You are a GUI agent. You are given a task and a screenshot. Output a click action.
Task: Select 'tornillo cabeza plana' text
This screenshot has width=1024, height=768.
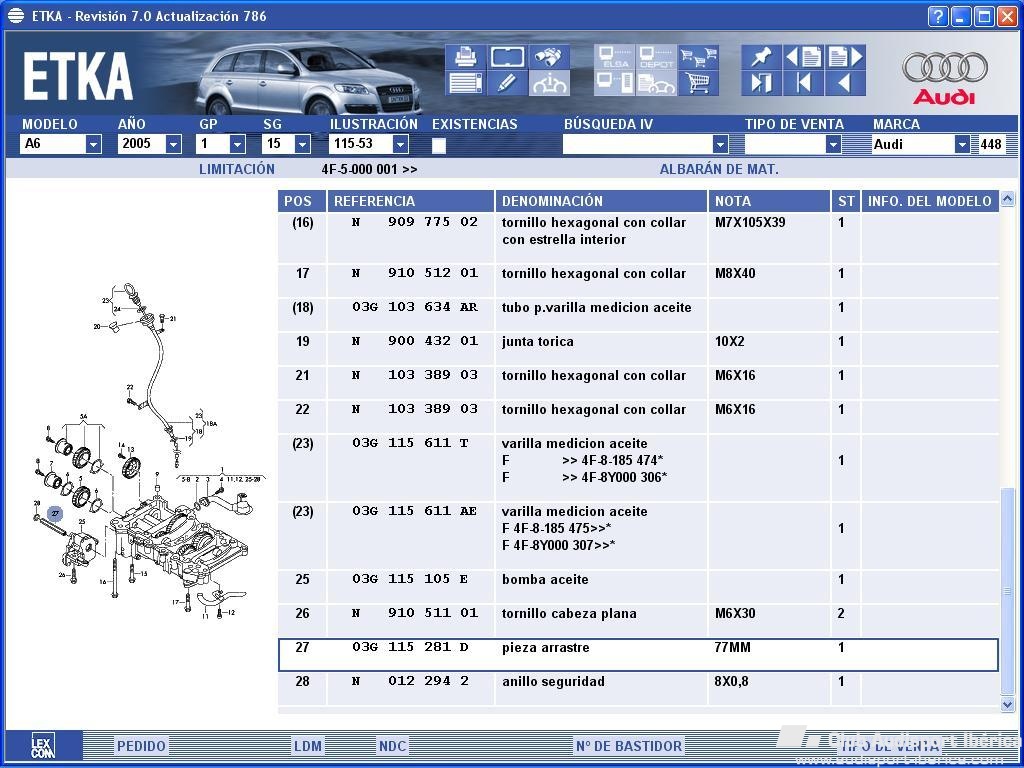point(569,613)
